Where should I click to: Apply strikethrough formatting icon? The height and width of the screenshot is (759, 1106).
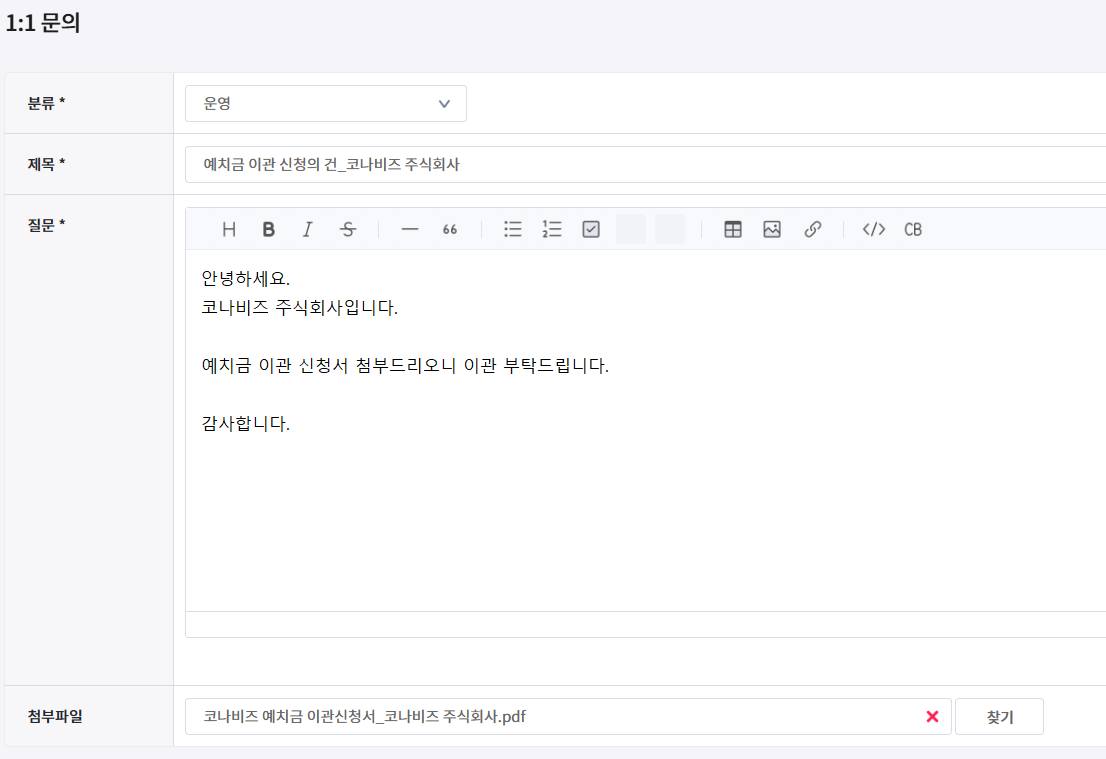click(x=348, y=229)
